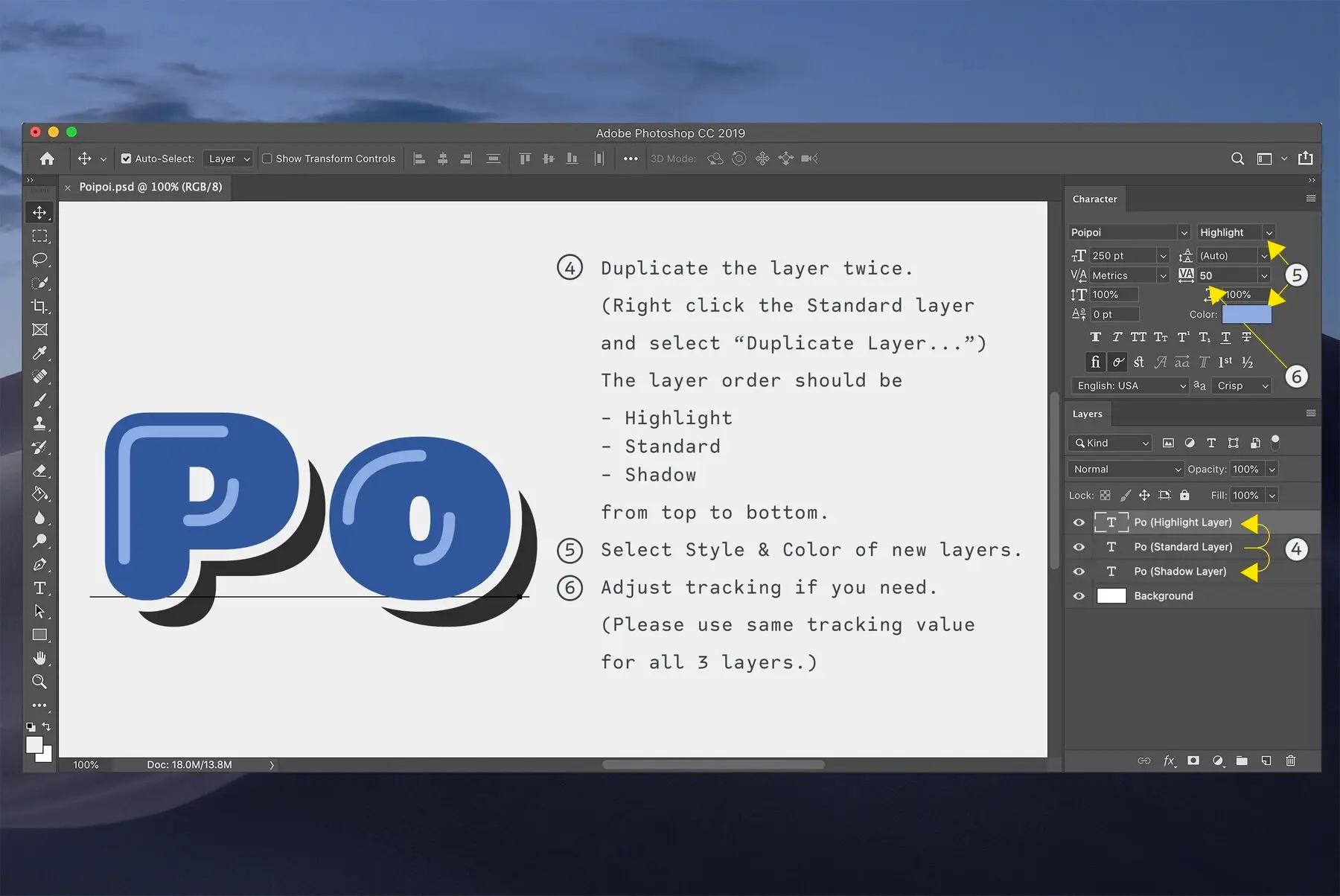
Task: Hide the Background layer
Action: pyautogui.click(x=1079, y=595)
